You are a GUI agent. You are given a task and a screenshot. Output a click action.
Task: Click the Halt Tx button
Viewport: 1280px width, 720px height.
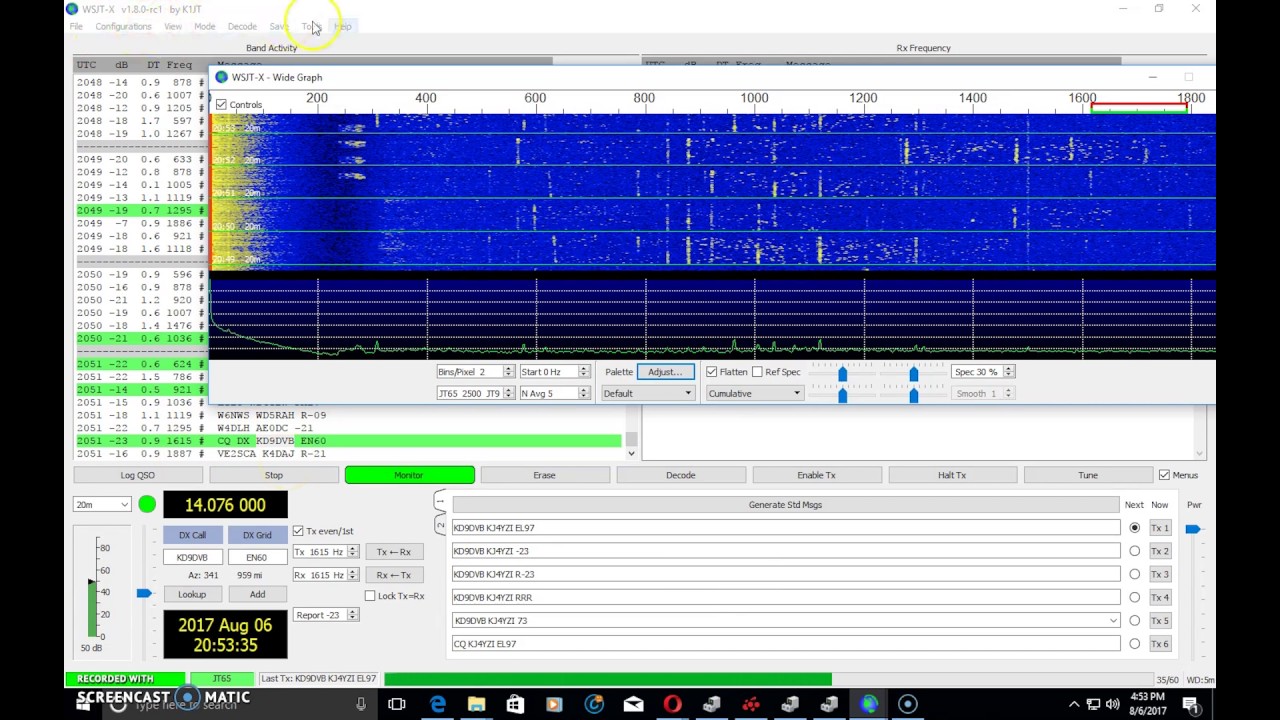[952, 475]
